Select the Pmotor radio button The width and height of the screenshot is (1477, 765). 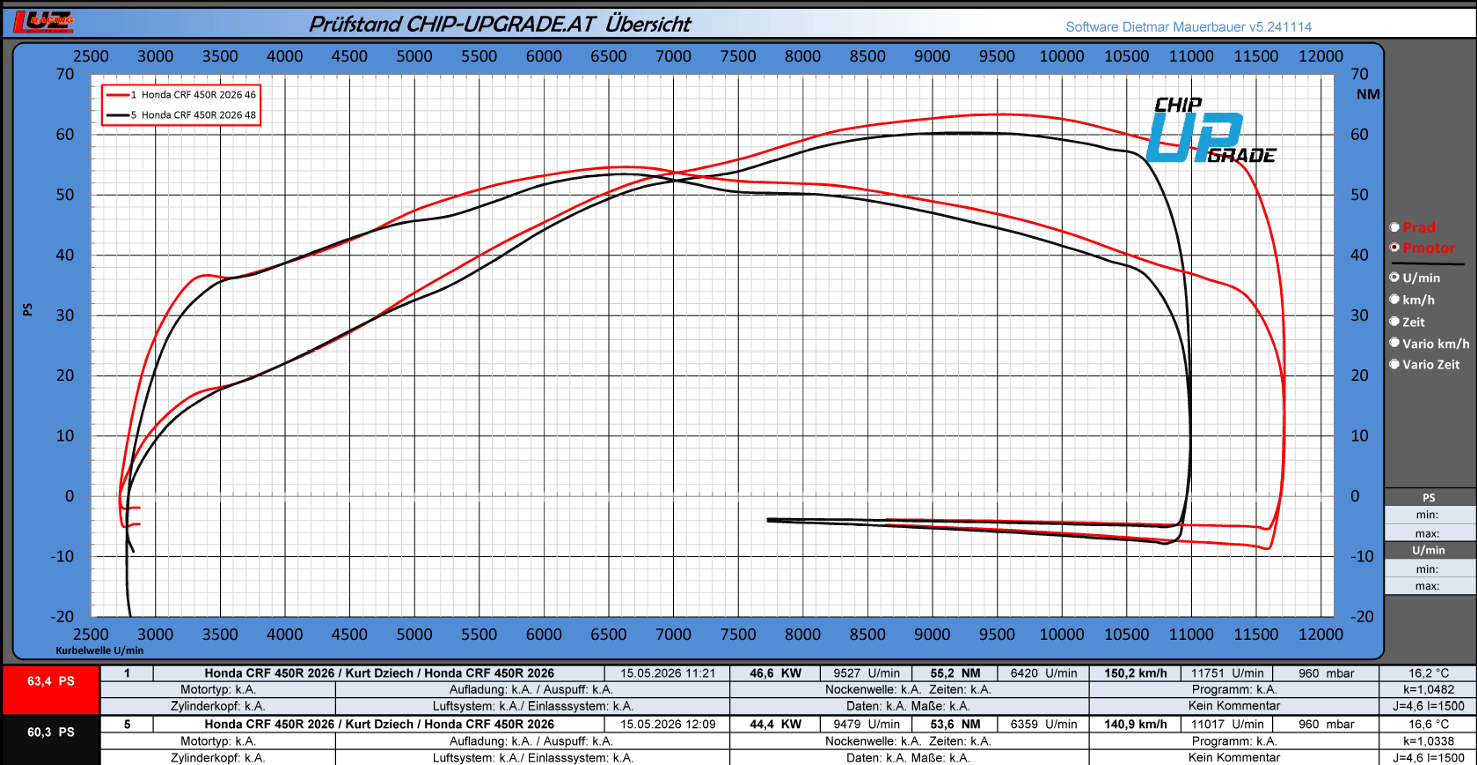tap(1395, 248)
